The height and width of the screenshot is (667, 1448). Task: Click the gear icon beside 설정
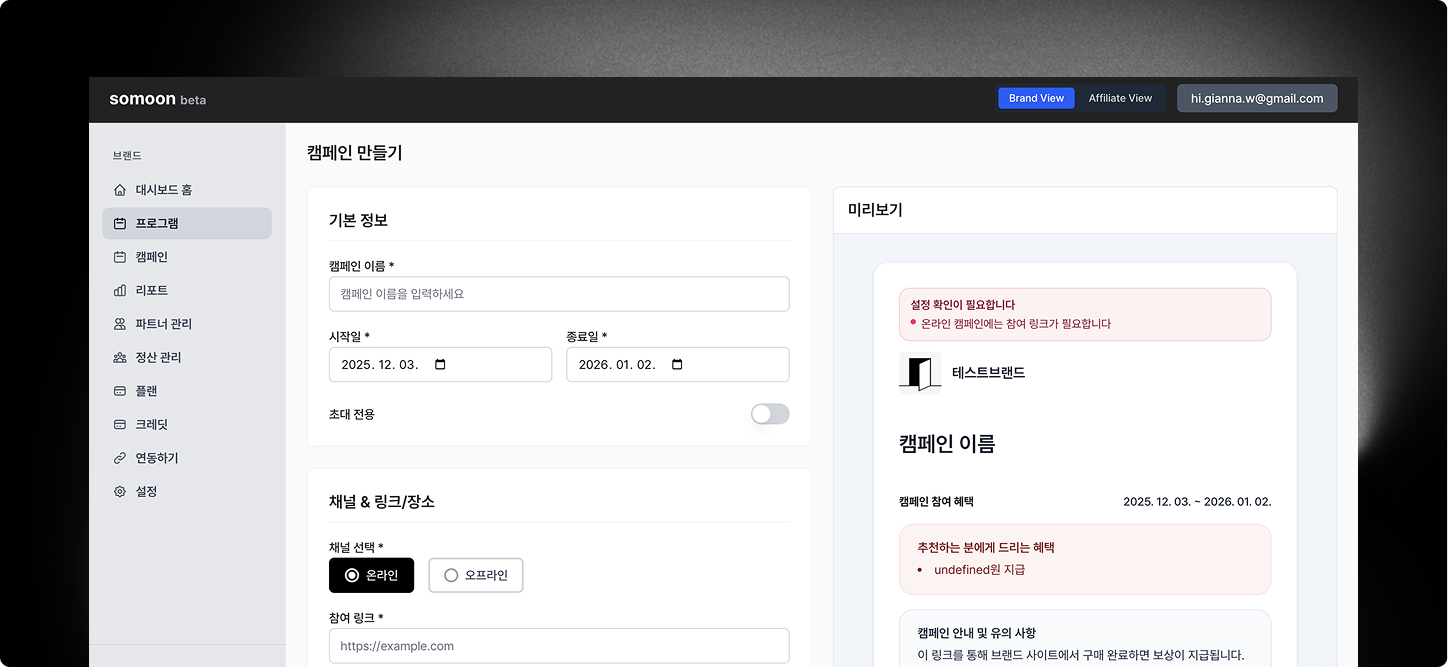click(120, 492)
